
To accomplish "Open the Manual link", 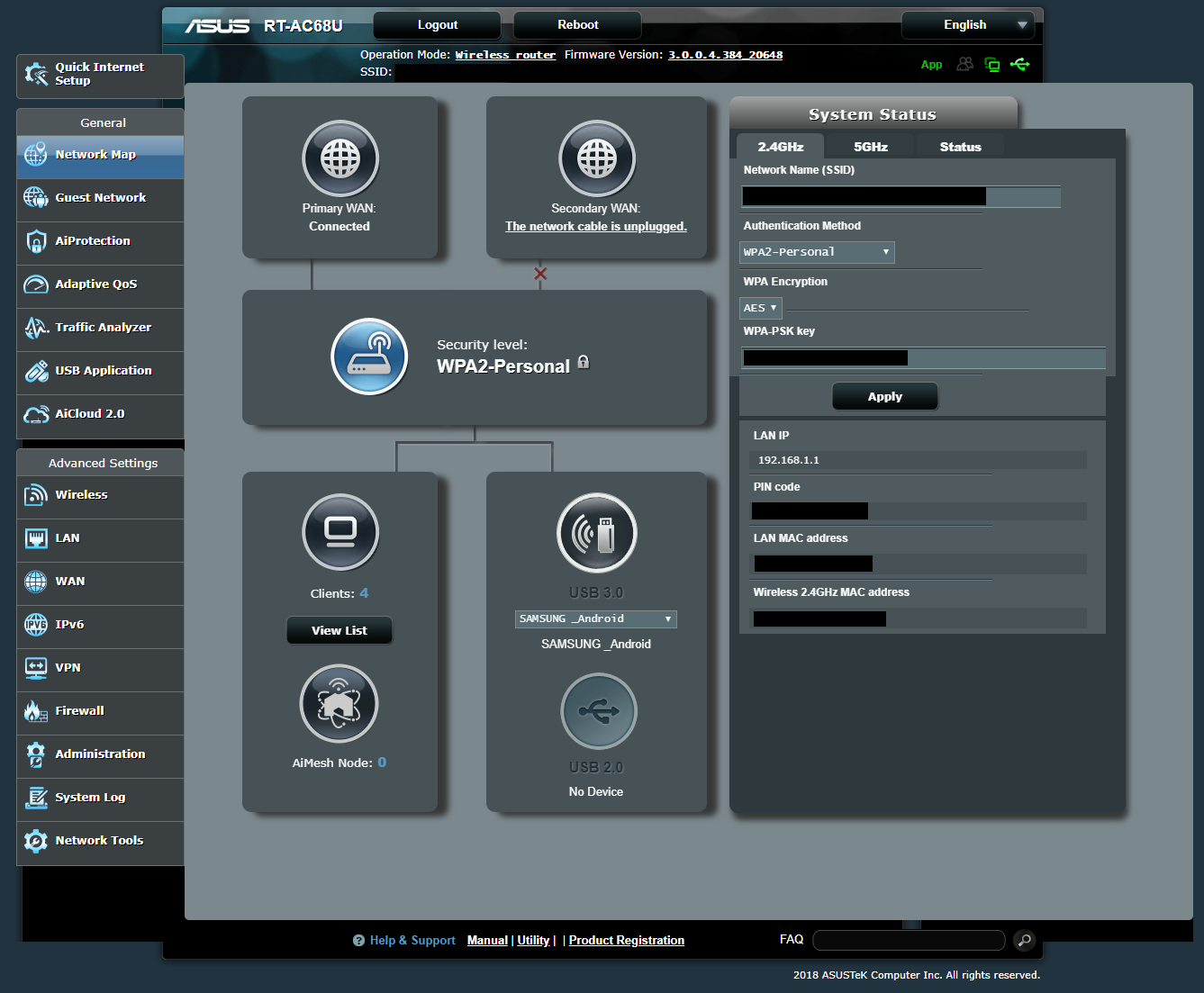I will (487, 941).
